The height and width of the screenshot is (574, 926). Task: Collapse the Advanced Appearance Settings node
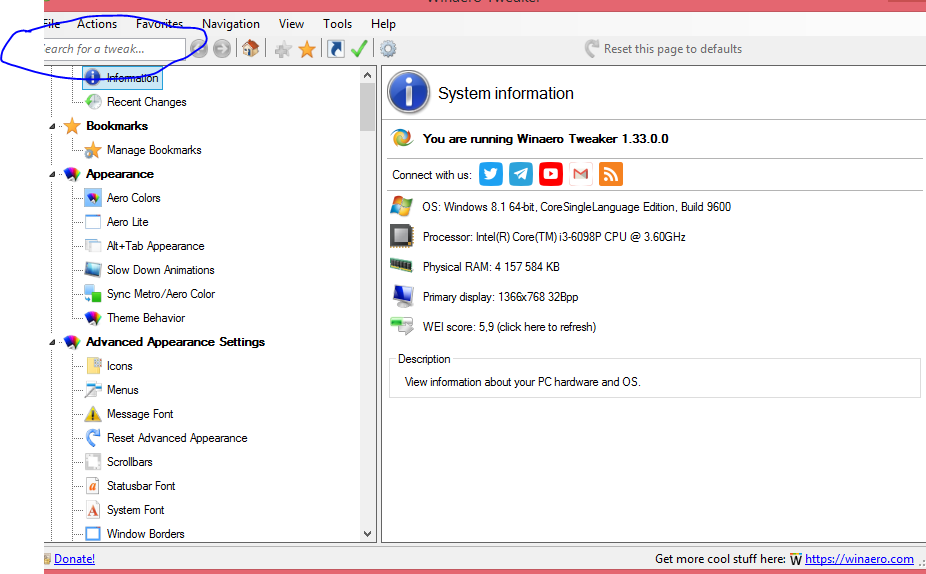[52, 342]
